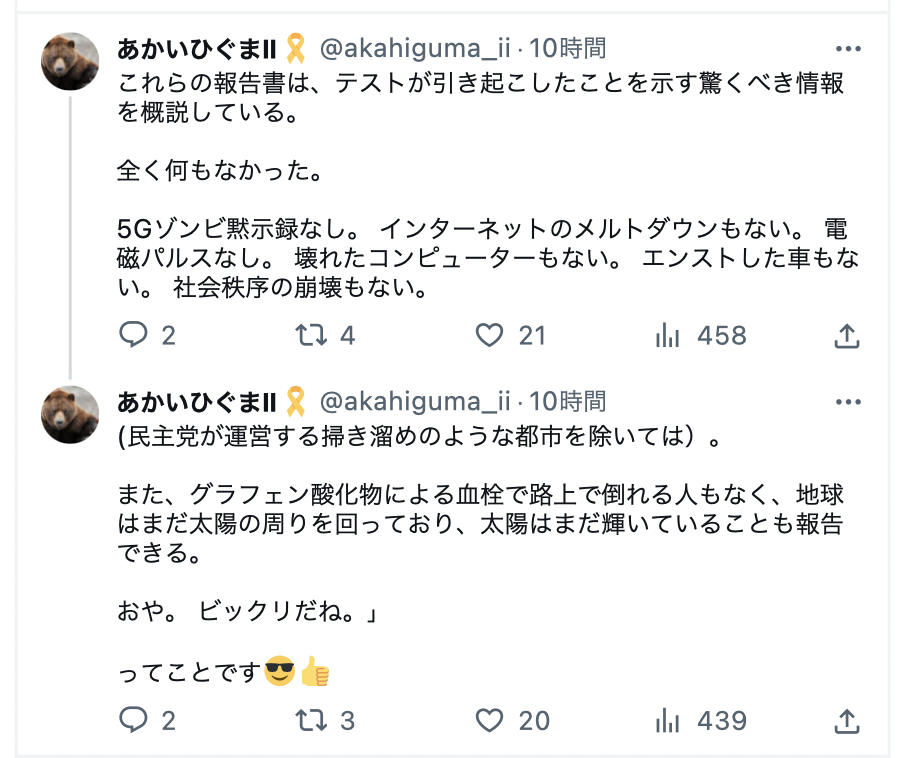
Task: Reply to the second tweet about graphene
Action: [133, 720]
